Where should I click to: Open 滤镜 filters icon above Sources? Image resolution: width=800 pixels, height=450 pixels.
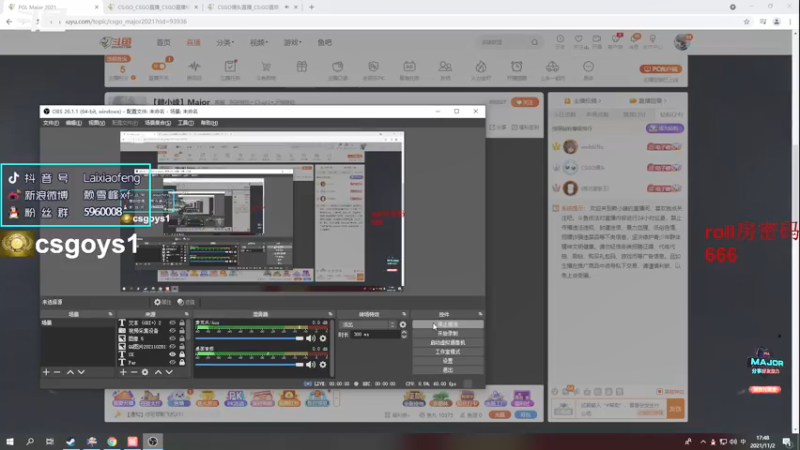pyautogui.click(x=186, y=302)
